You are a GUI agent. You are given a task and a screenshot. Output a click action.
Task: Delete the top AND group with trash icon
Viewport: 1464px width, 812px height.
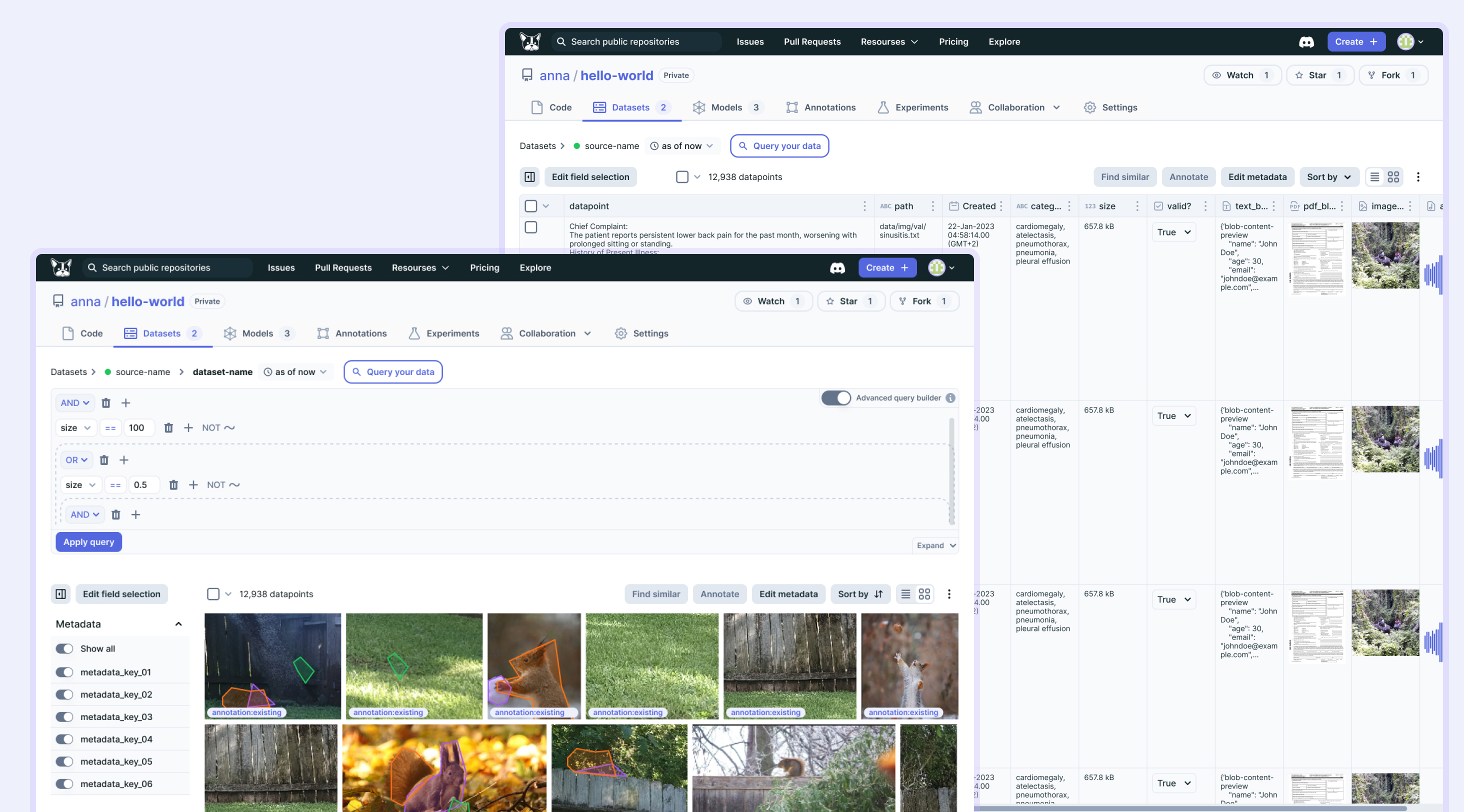pos(105,403)
